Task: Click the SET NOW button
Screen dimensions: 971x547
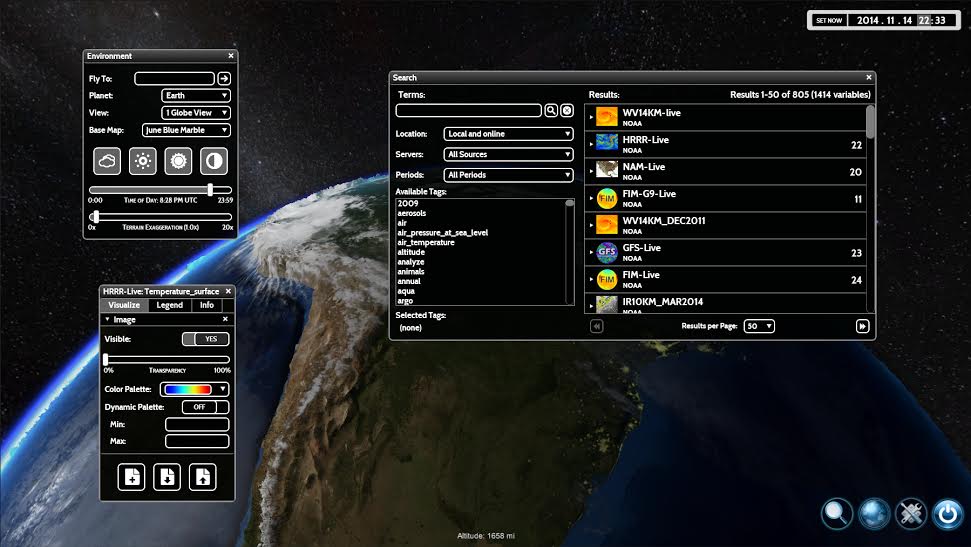Action: pyautogui.click(x=829, y=20)
